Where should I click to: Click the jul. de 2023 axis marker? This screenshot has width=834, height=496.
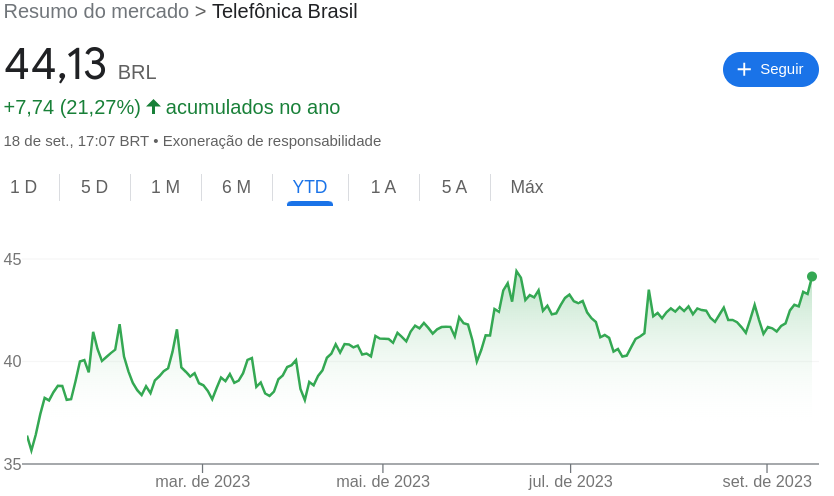tap(570, 481)
